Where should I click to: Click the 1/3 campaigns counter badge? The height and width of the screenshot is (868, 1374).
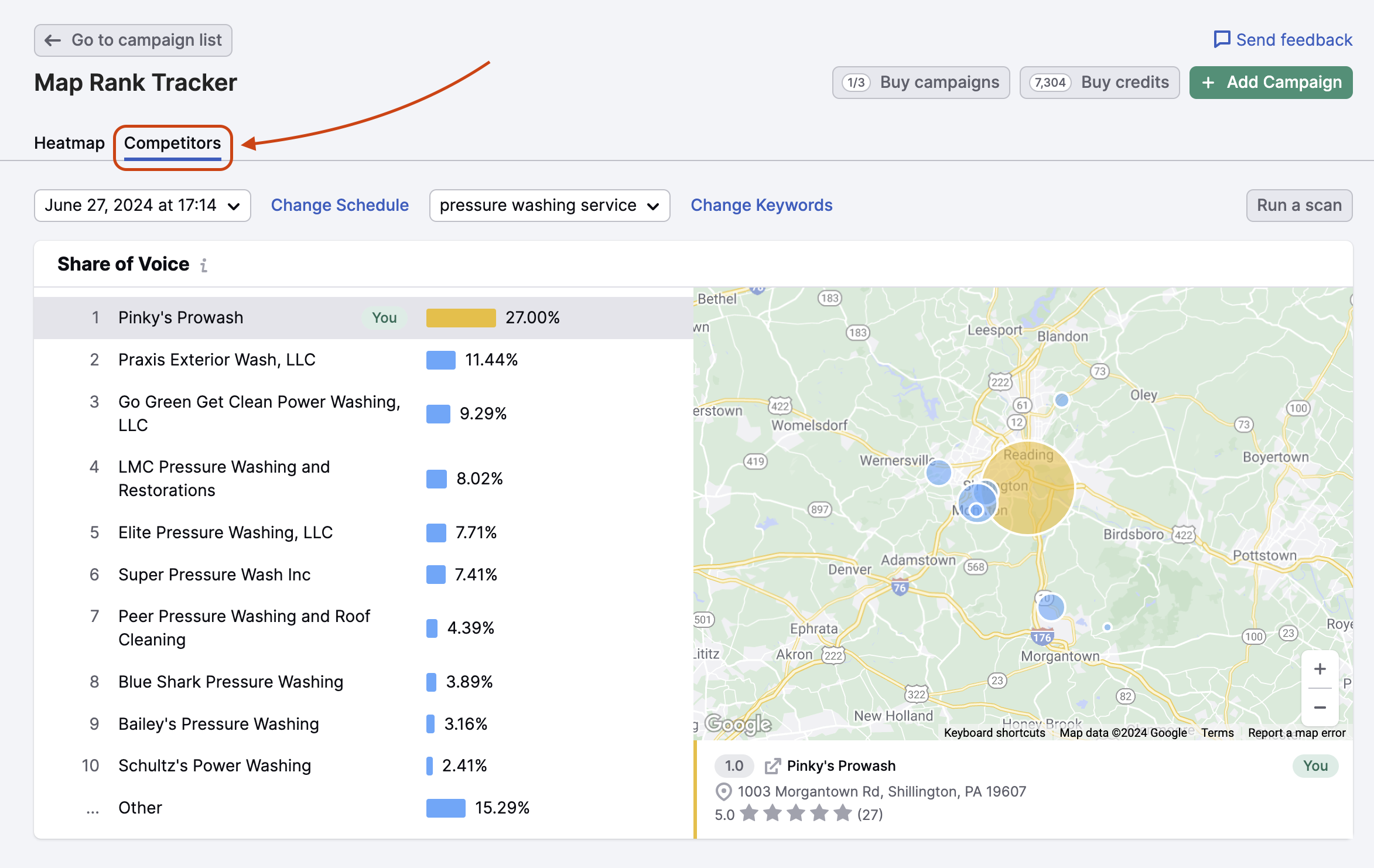coord(856,83)
